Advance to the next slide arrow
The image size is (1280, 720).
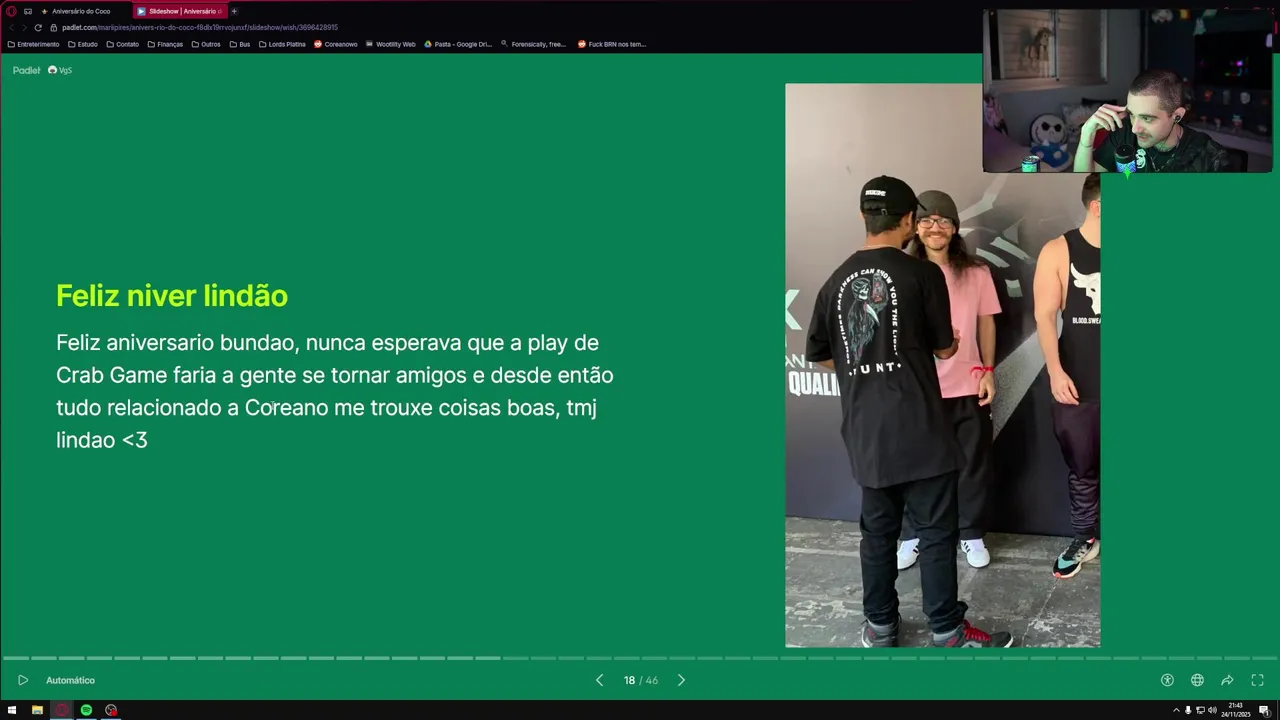point(681,680)
